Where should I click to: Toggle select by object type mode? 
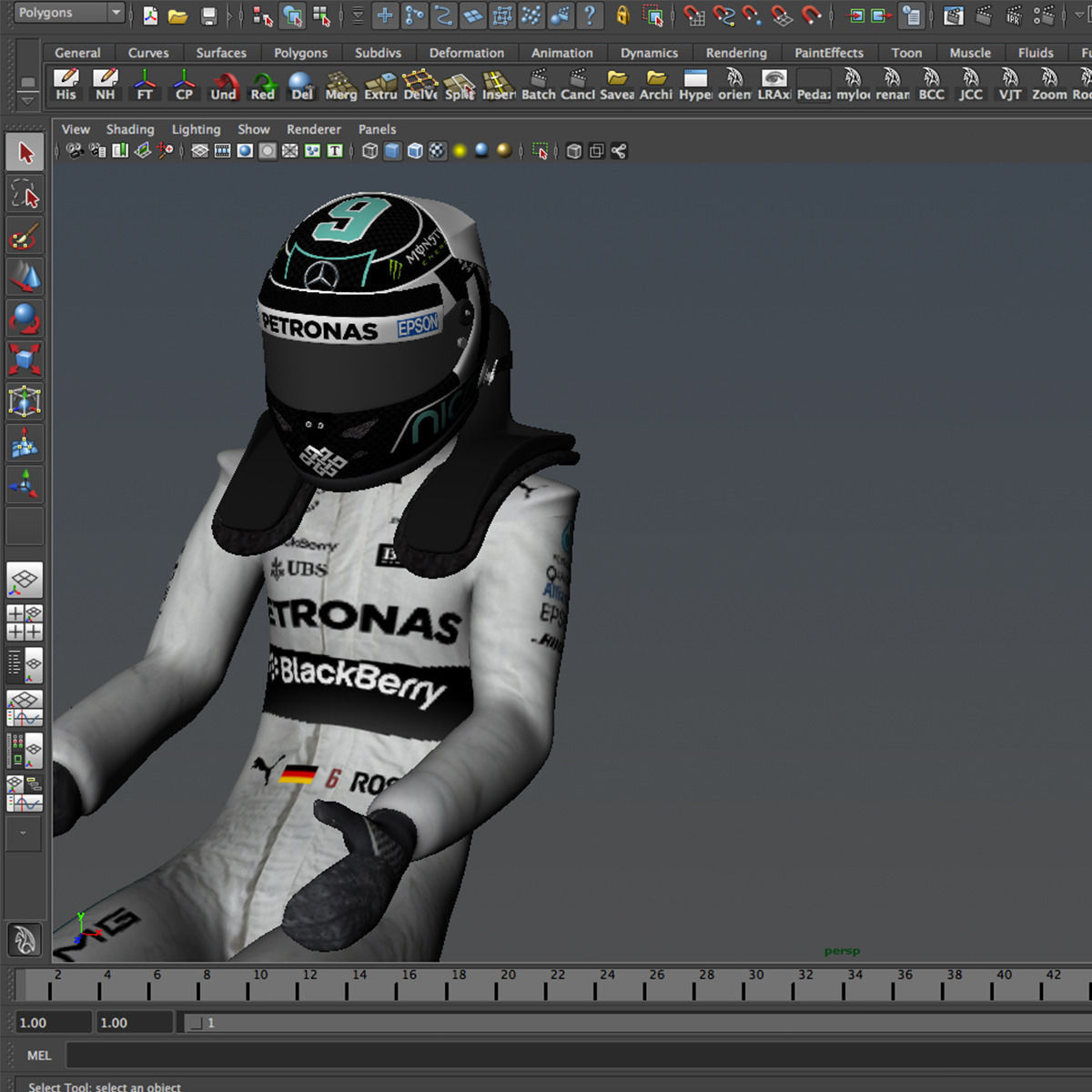[x=292, y=15]
